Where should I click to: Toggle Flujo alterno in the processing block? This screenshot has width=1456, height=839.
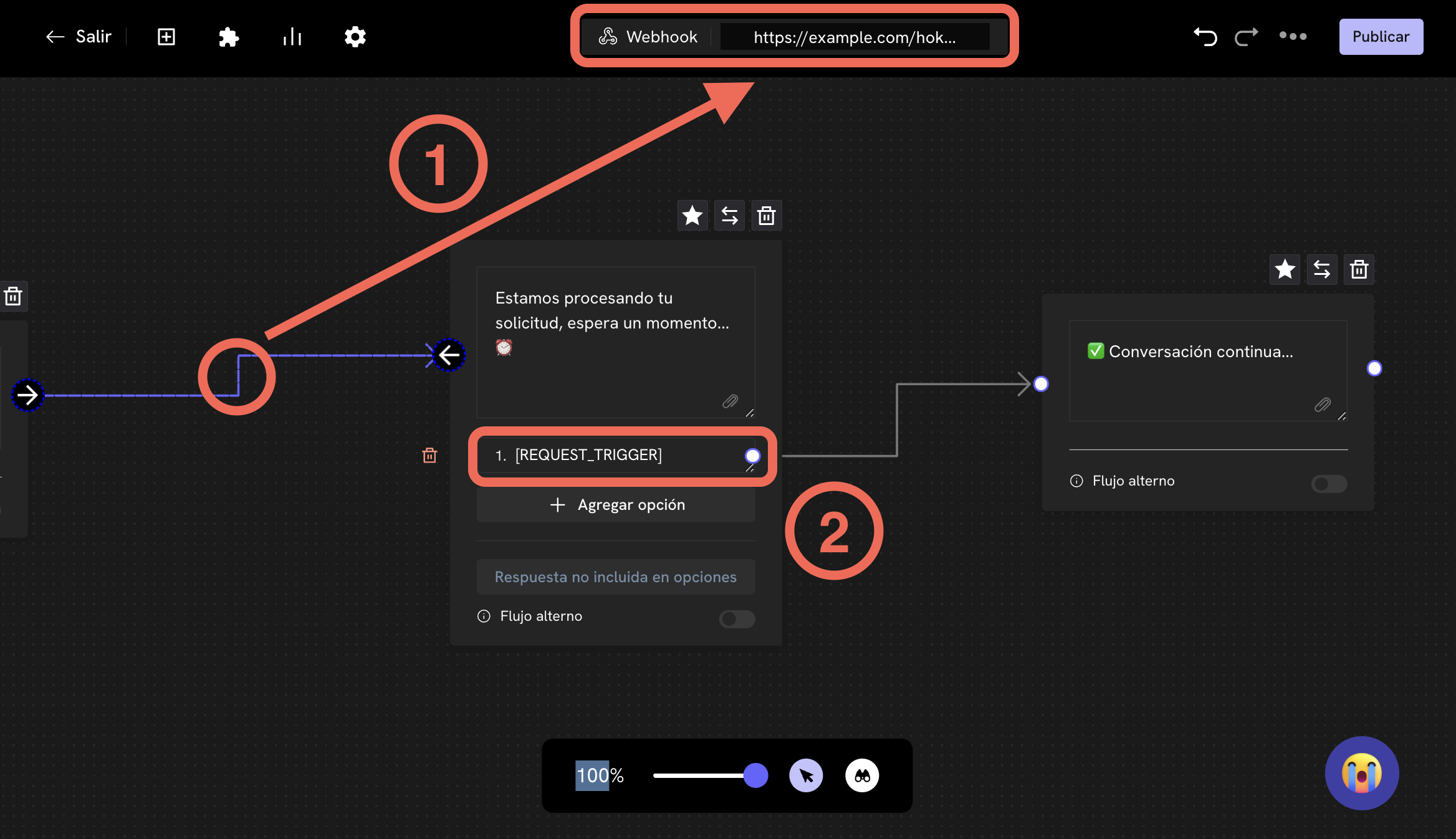pyautogui.click(x=737, y=618)
